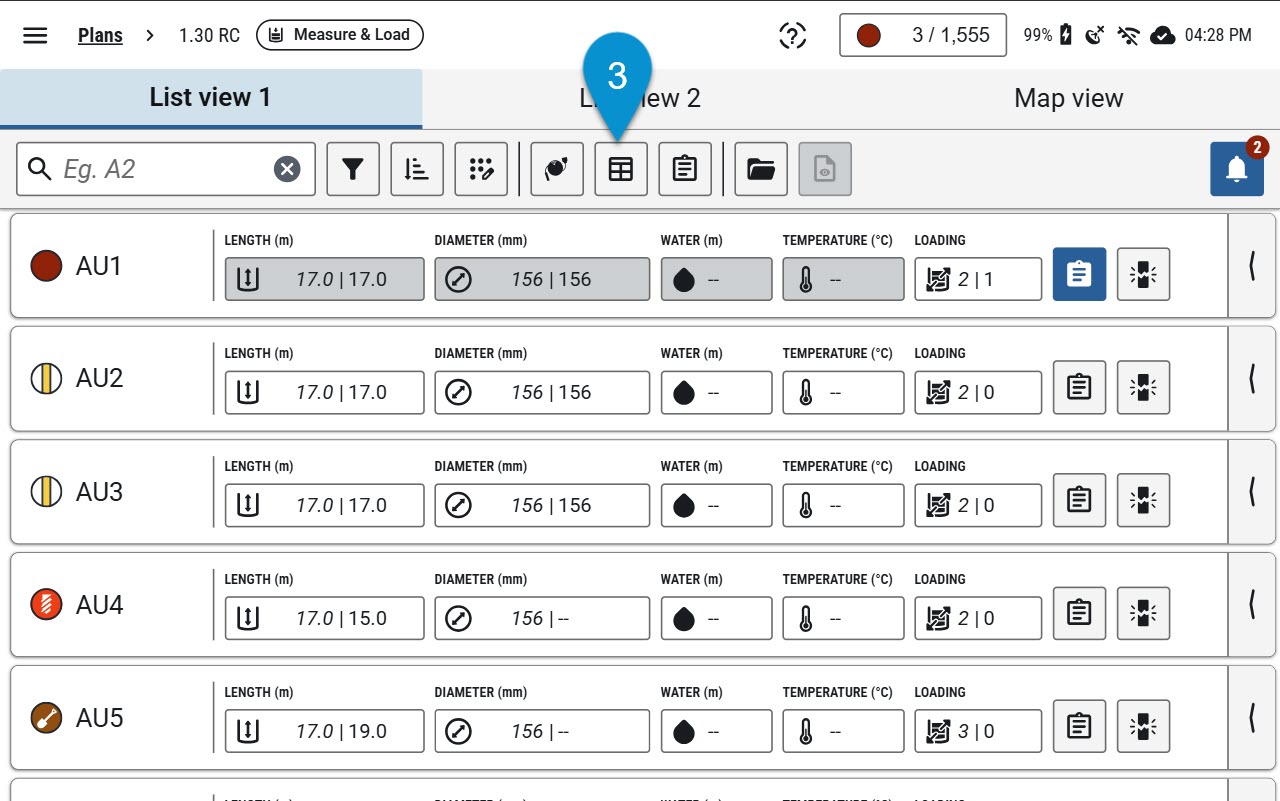Click the AU5 brown status icon

47,718
